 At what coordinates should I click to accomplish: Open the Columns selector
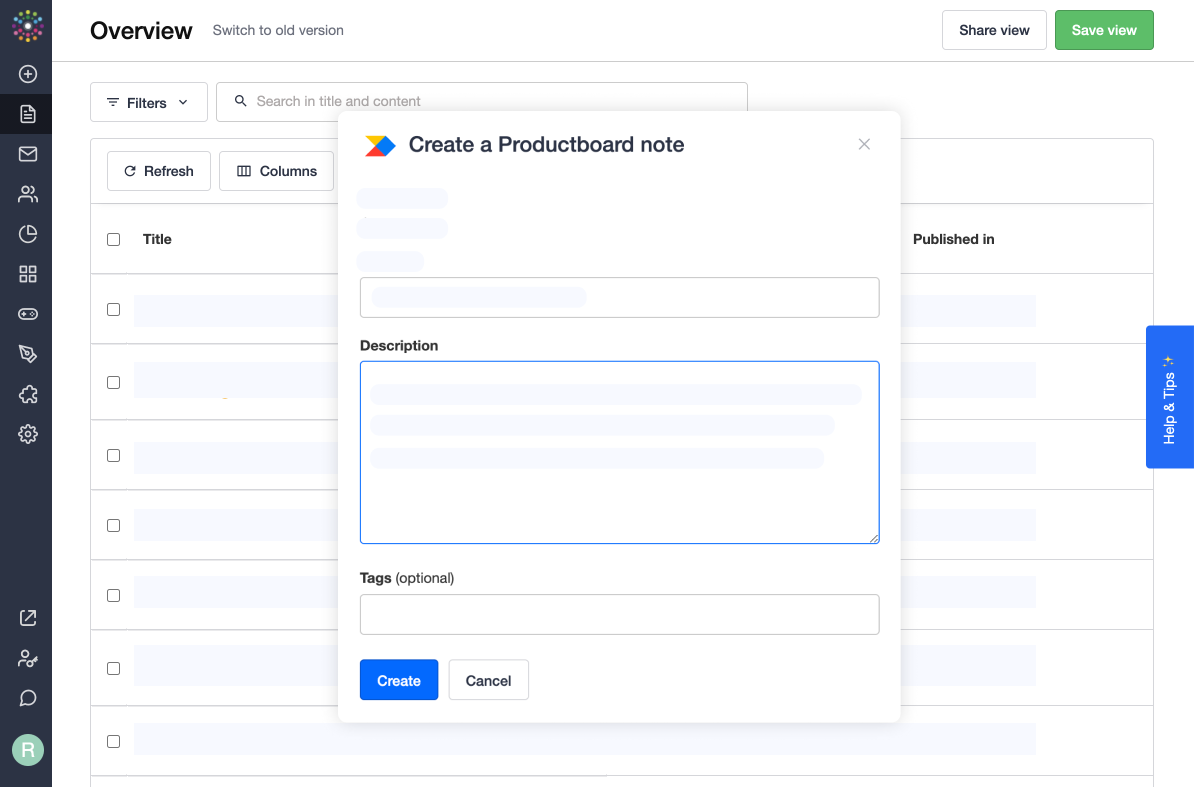click(x=276, y=171)
